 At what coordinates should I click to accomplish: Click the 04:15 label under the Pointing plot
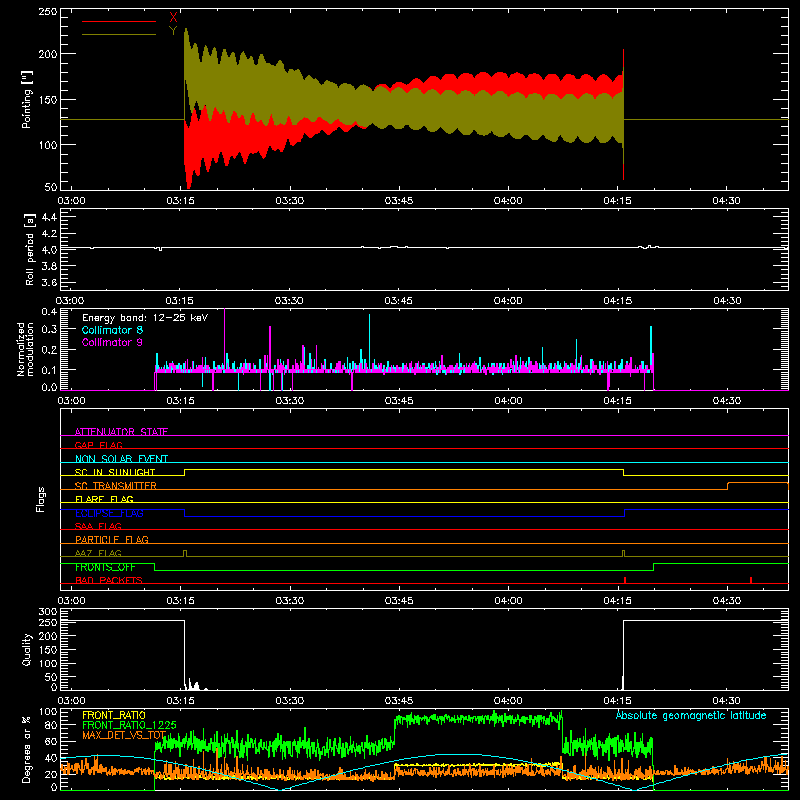[x=617, y=201]
